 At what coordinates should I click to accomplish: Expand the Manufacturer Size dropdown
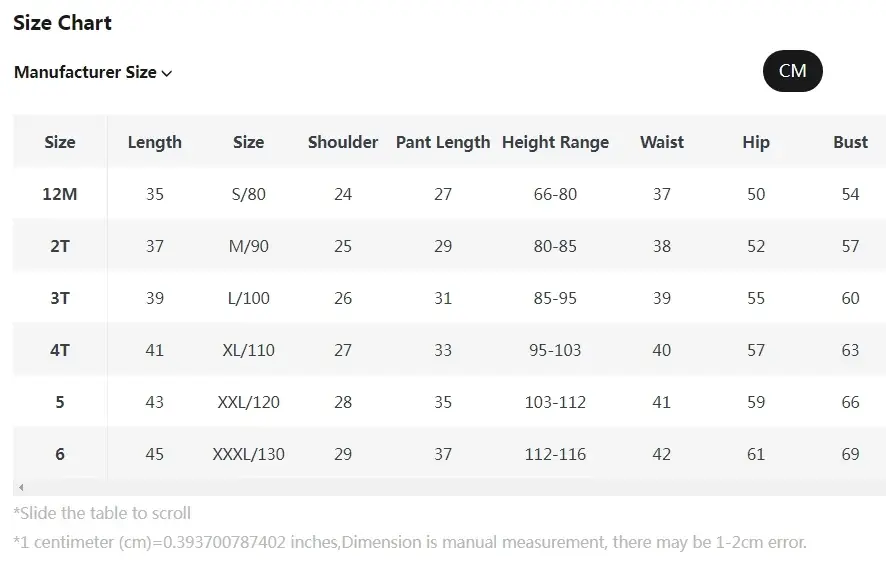93,73
